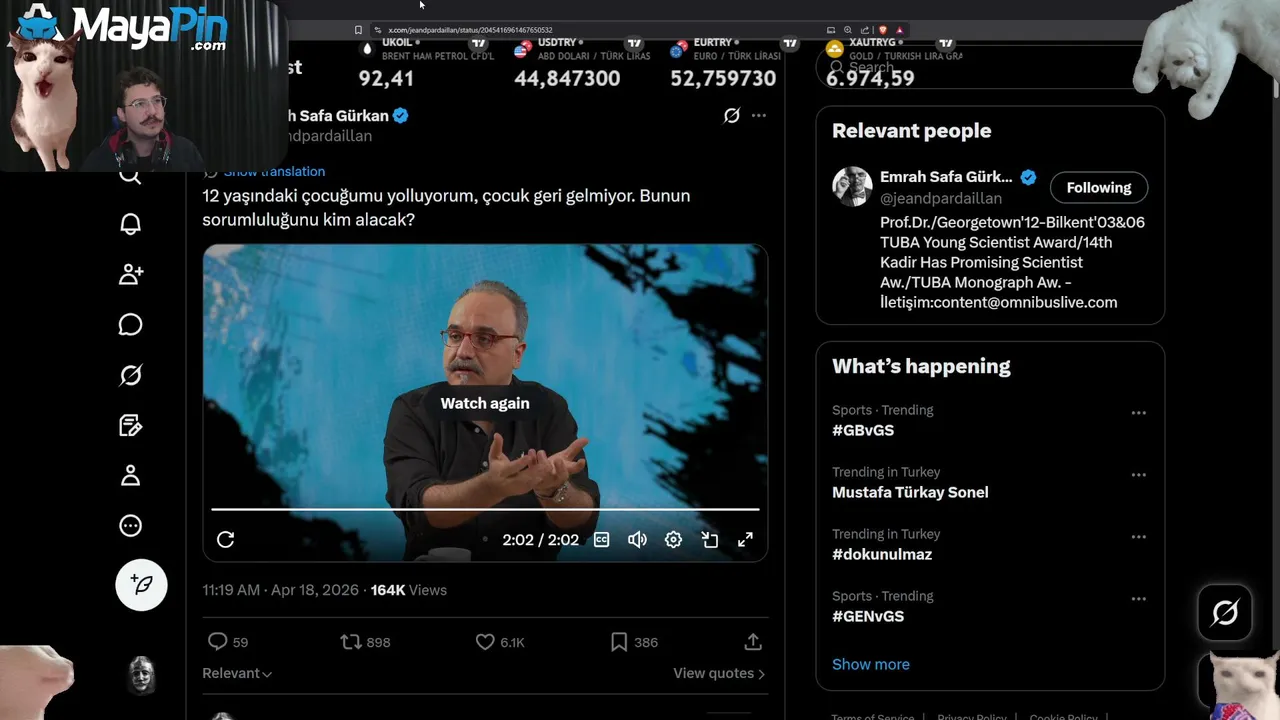Open more options for #GBvGS trend
This screenshot has width=1280, height=720.
pos(1138,413)
